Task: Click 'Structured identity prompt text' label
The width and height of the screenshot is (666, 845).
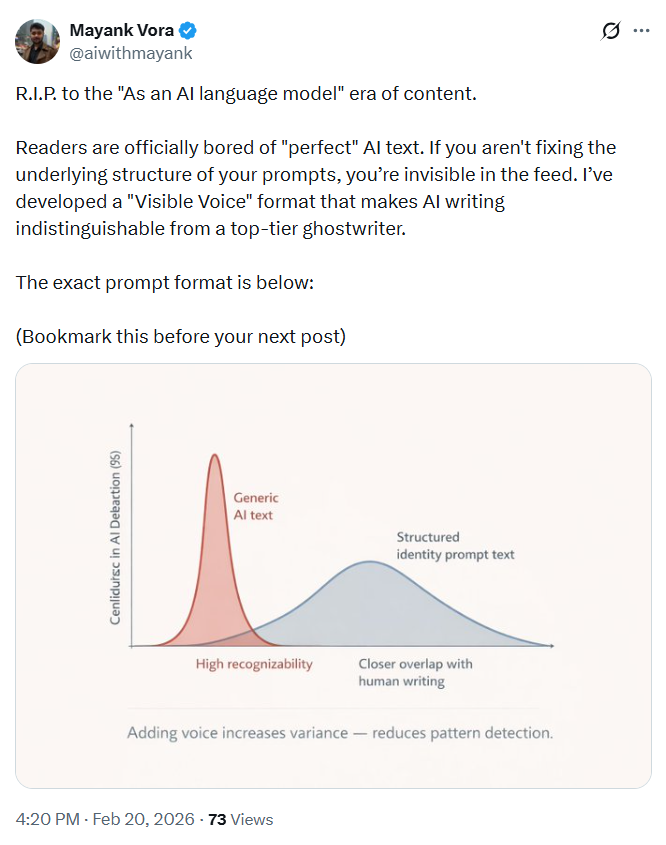Action: (455, 546)
